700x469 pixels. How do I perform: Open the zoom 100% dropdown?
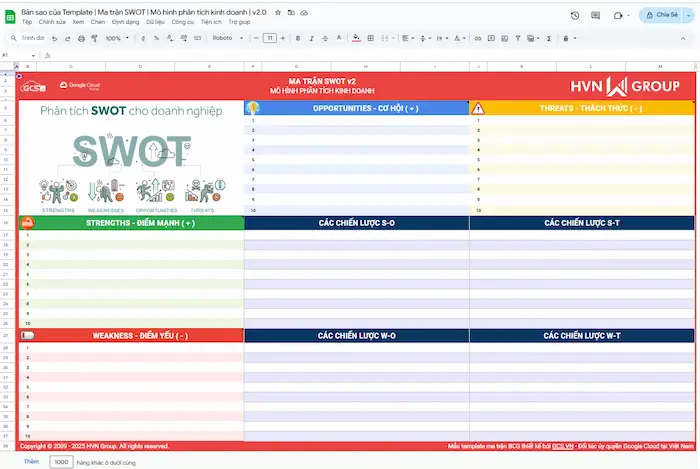click(x=115, y=38)
